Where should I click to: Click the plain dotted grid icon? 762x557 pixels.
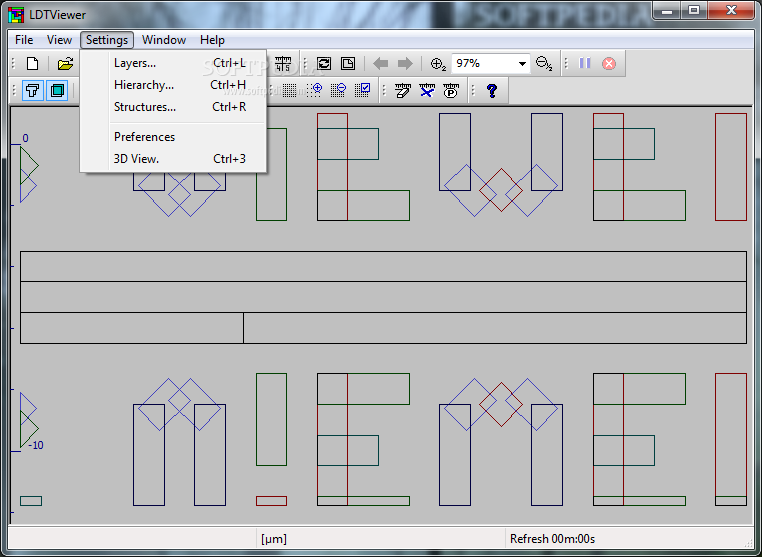point(290,90)
